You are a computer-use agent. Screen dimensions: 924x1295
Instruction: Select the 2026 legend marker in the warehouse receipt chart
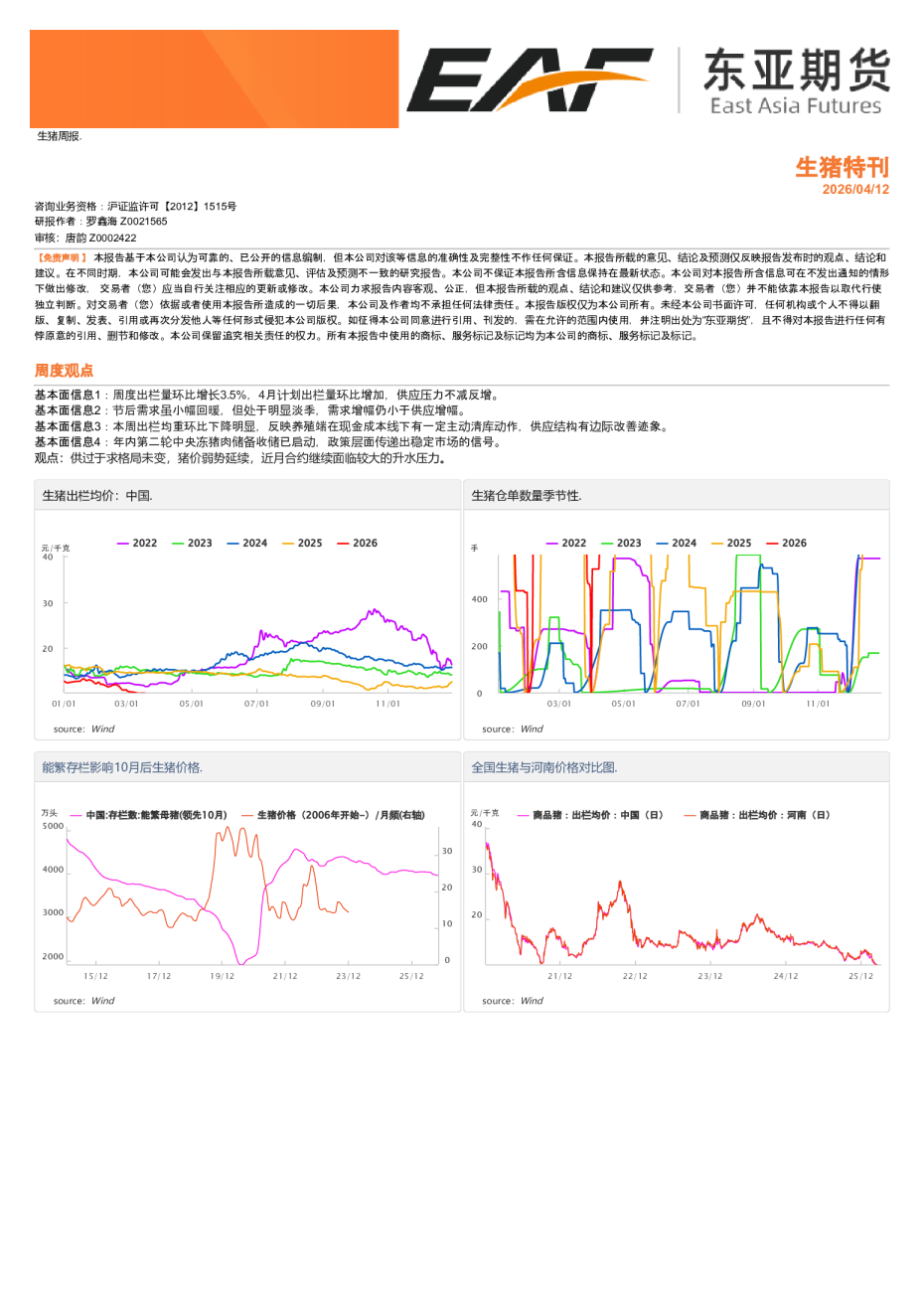click(767, 543)
